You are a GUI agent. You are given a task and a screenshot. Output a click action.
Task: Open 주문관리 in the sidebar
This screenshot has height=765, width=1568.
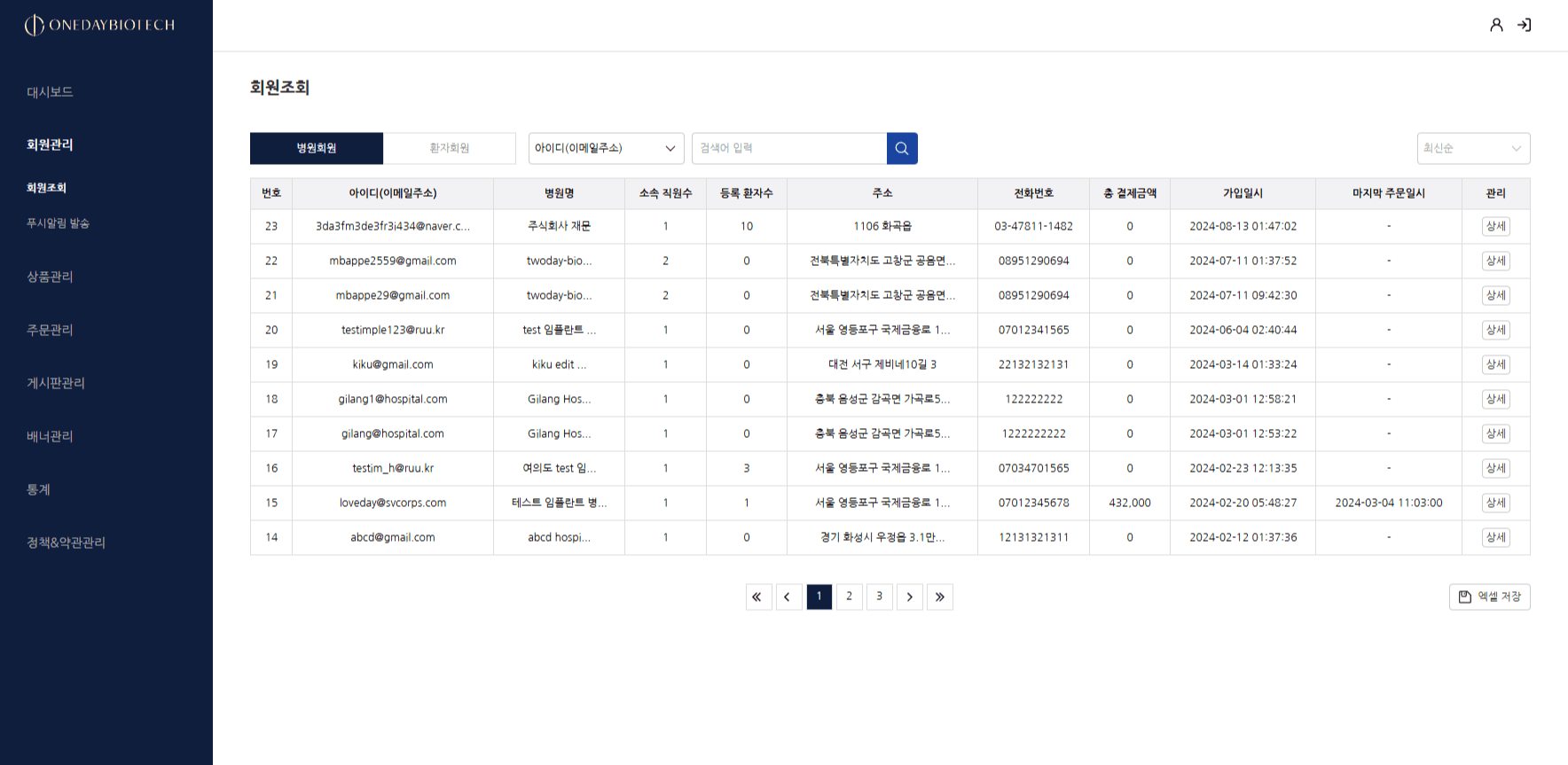(x=50, y=330)
